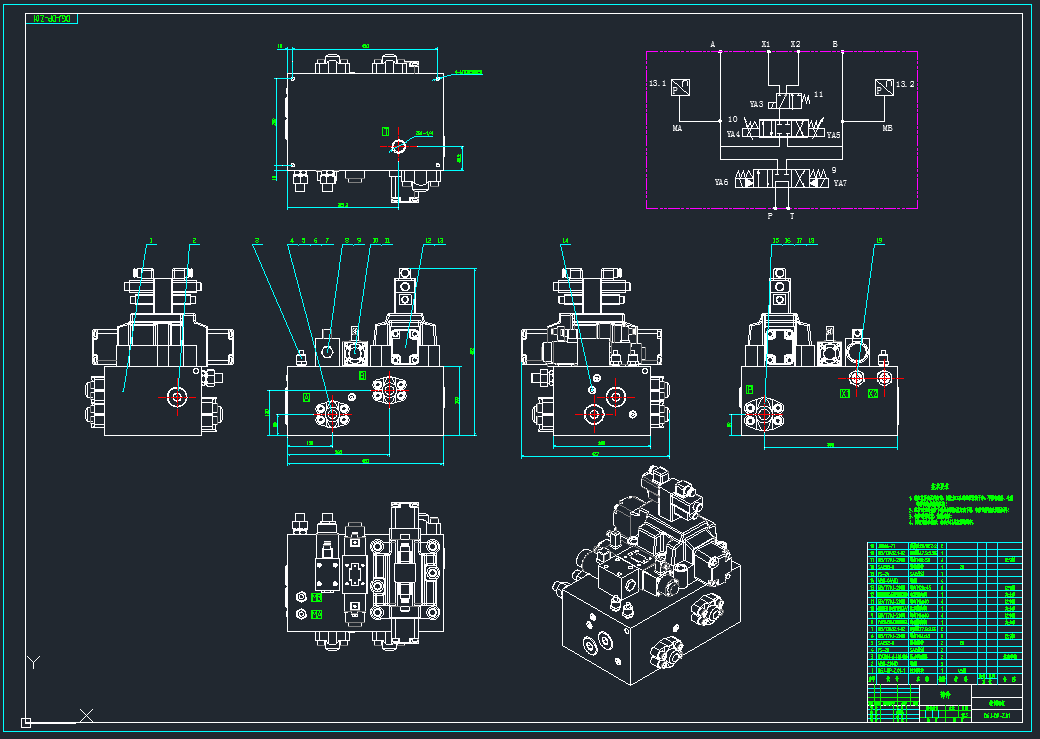
Task: Click the YA5 solenoid label
Action: pyautogui.click(x=833, y=135)
